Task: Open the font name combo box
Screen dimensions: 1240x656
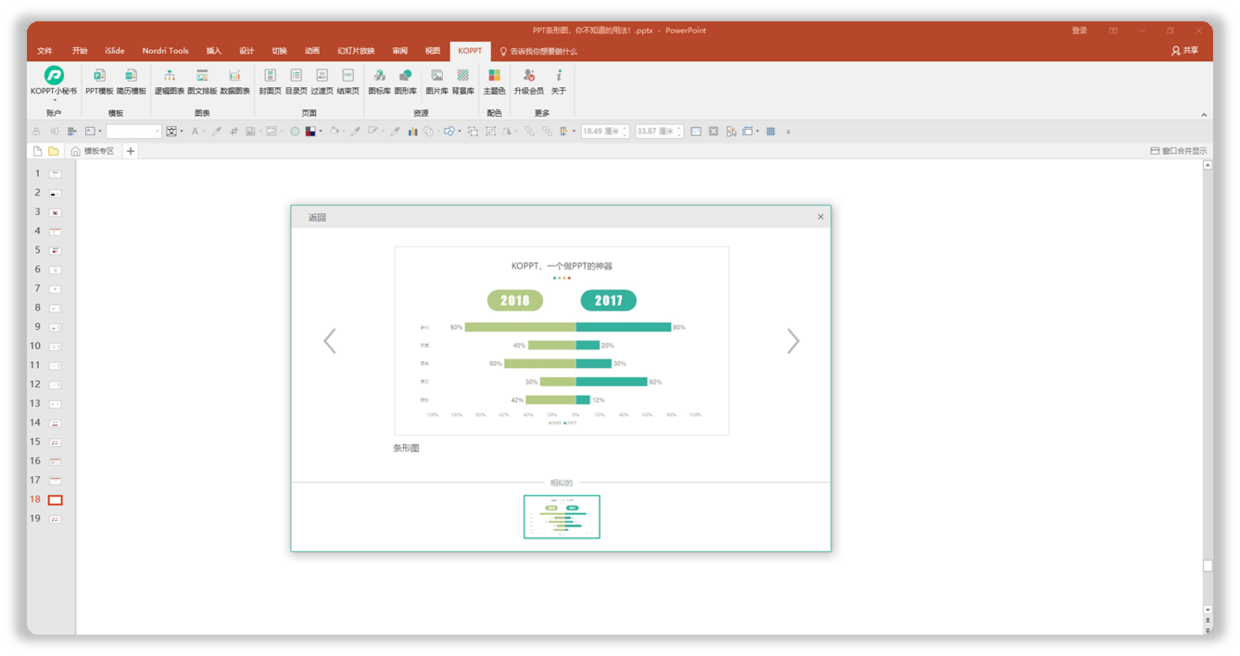Action: tap(134, 131)
